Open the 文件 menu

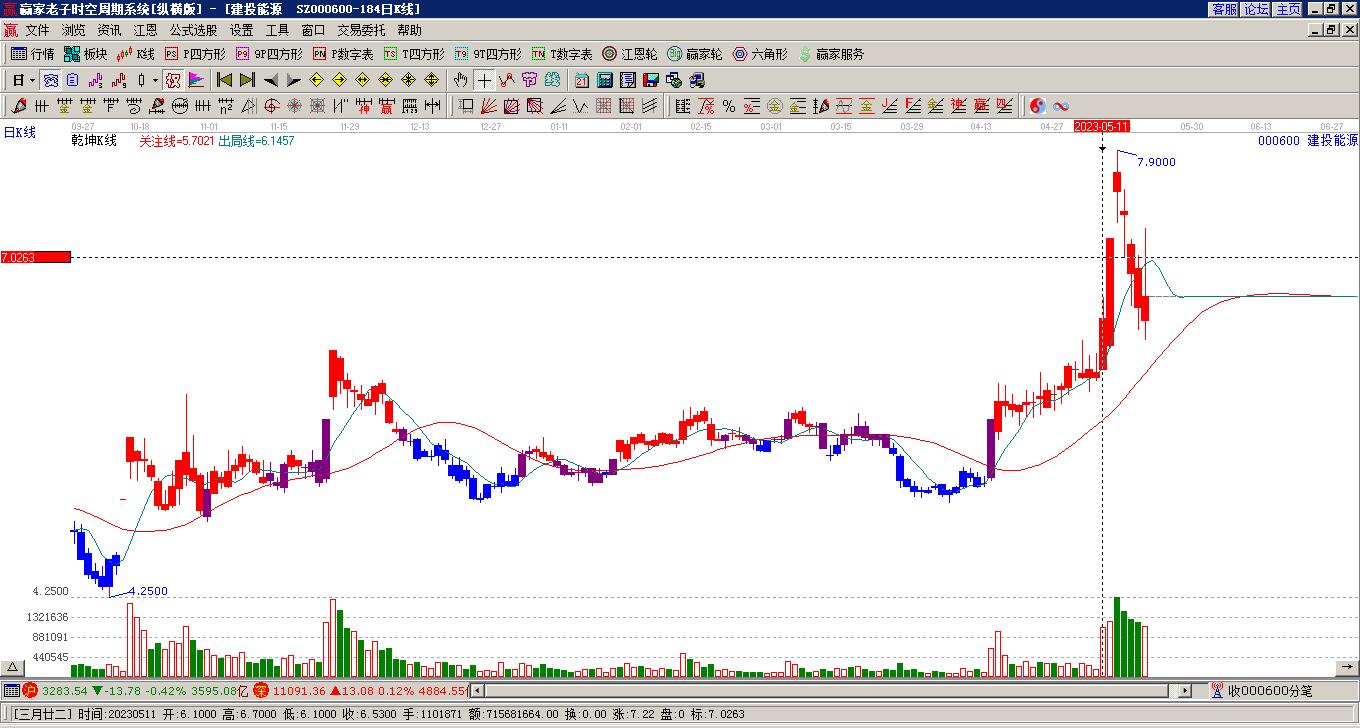point(37,31)
